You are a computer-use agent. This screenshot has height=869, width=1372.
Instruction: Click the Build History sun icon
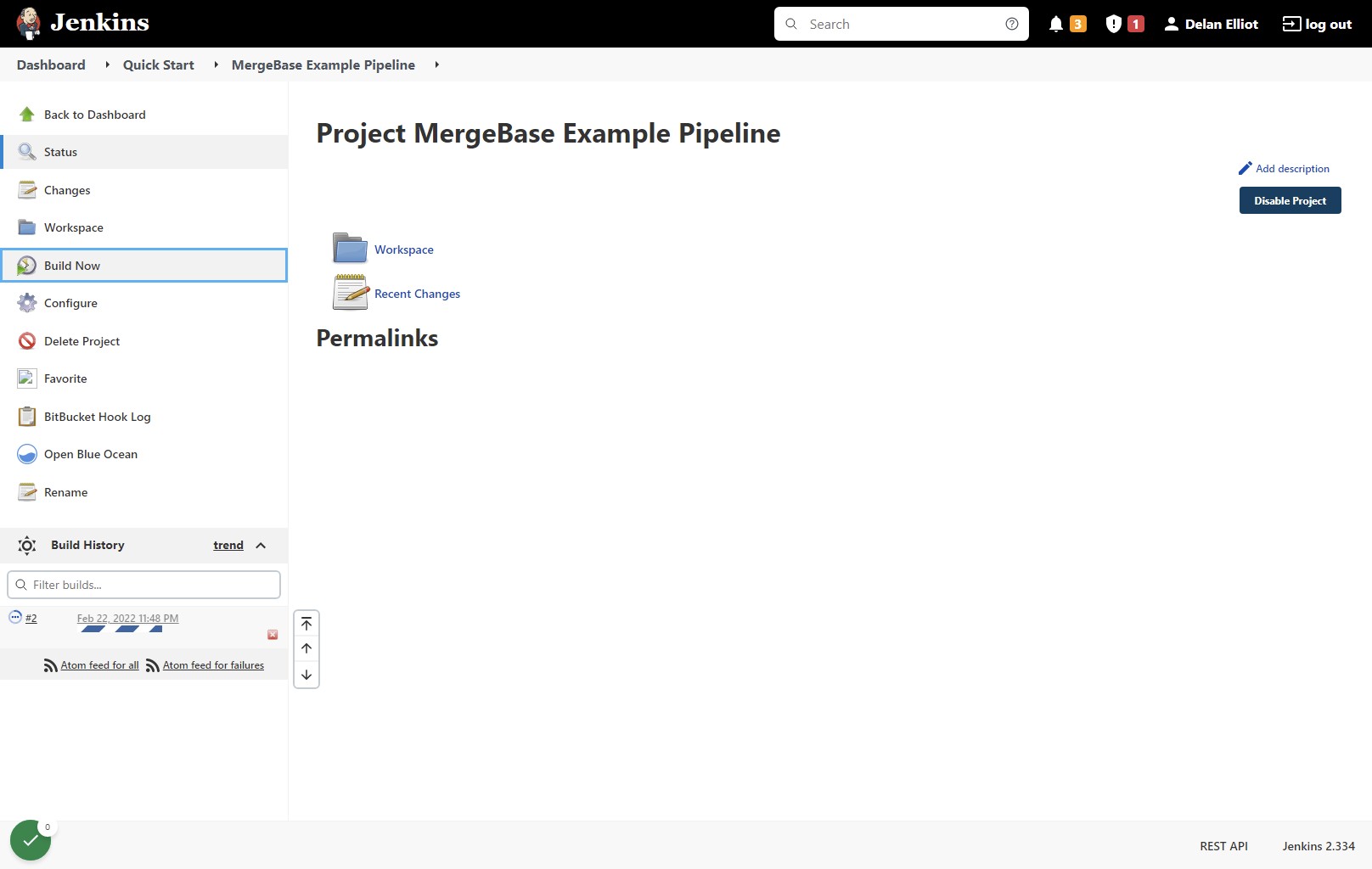(x=27, y=545)
